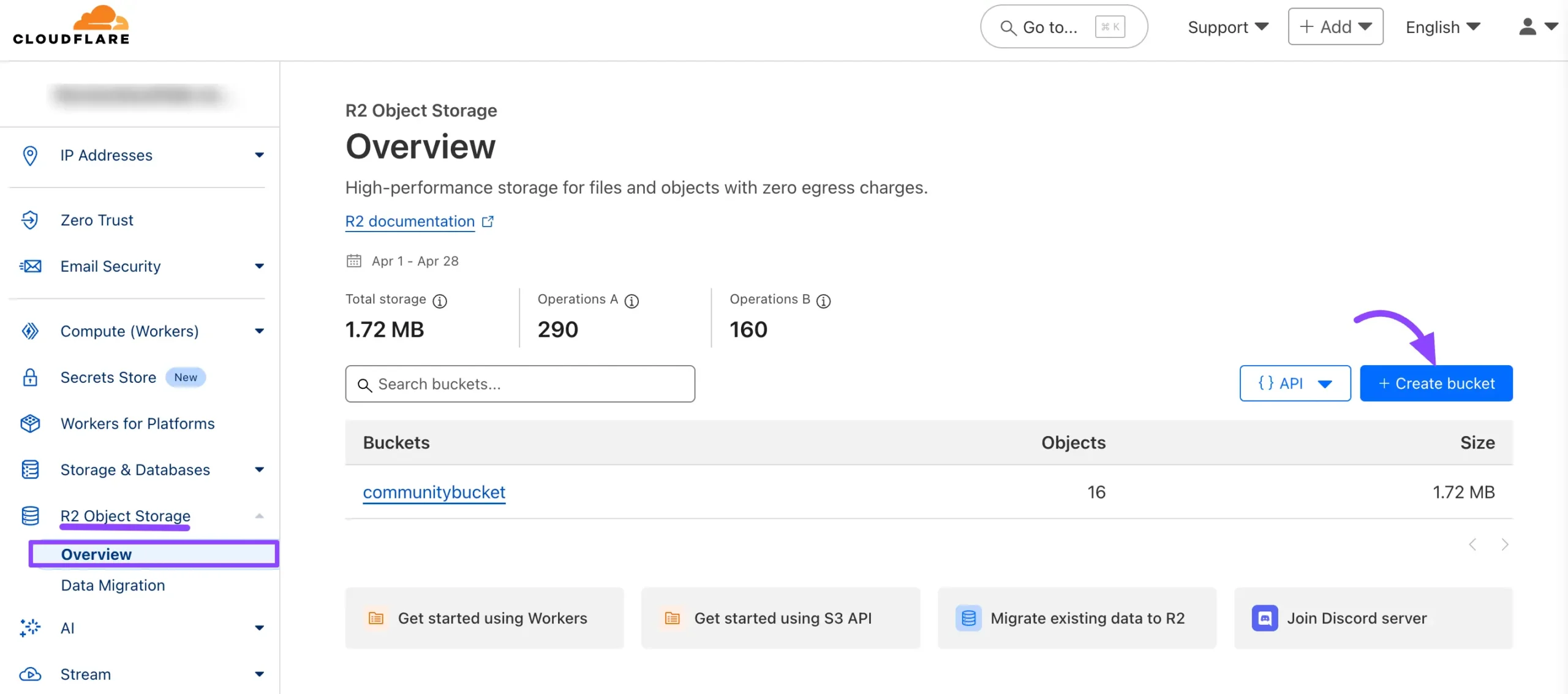Click the 1.72 MB size cell
The image size is (1568, 694).
[1464, 492]
